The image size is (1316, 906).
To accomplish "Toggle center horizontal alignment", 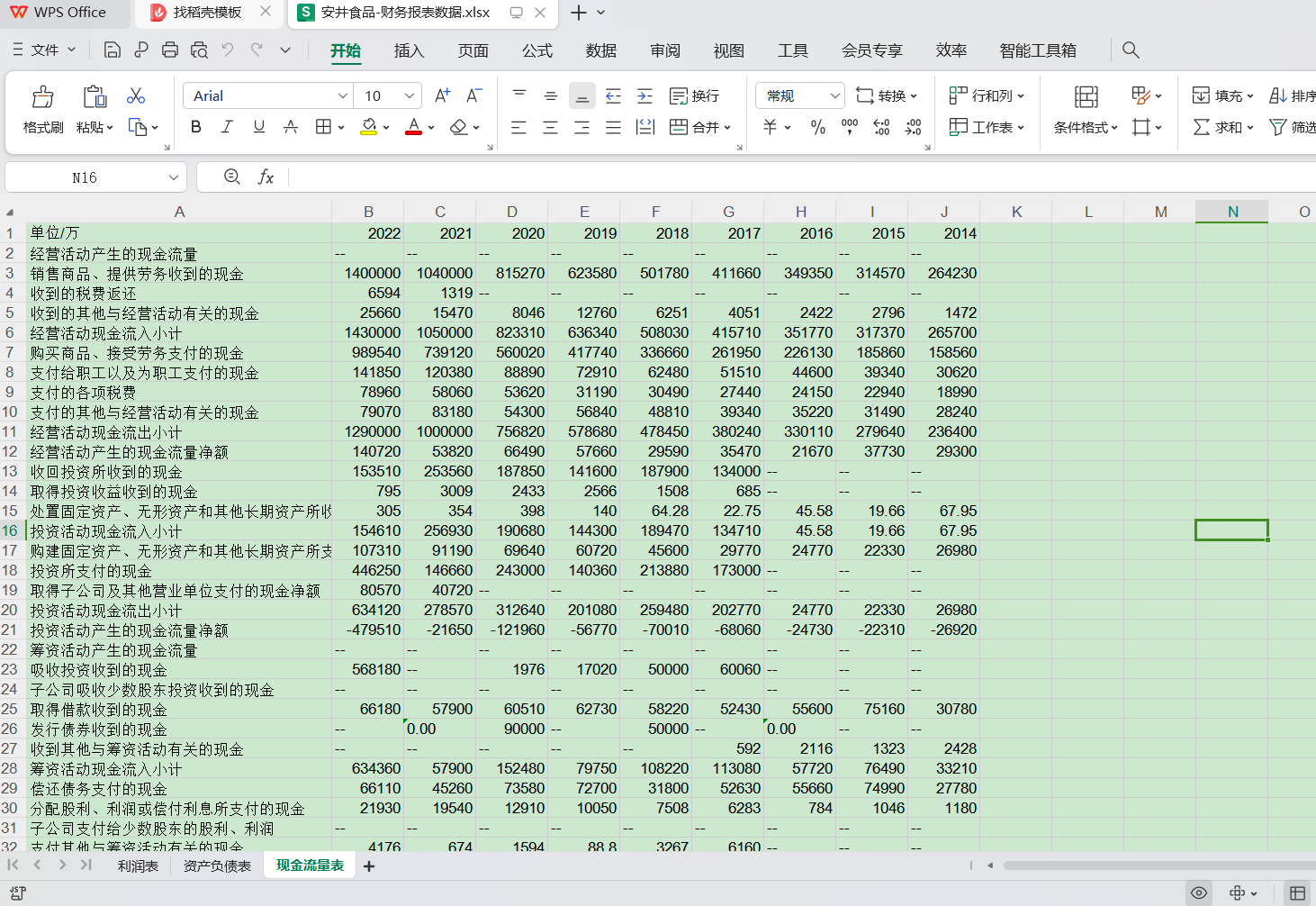I will pos(551,127).
